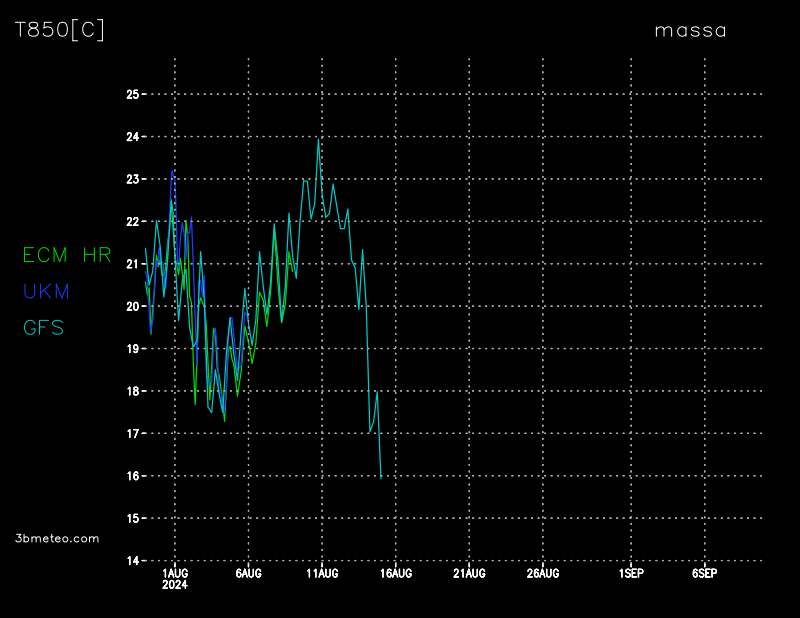Click the massa location label
This screenshot has height=618, width=800.
pos(690,31)
